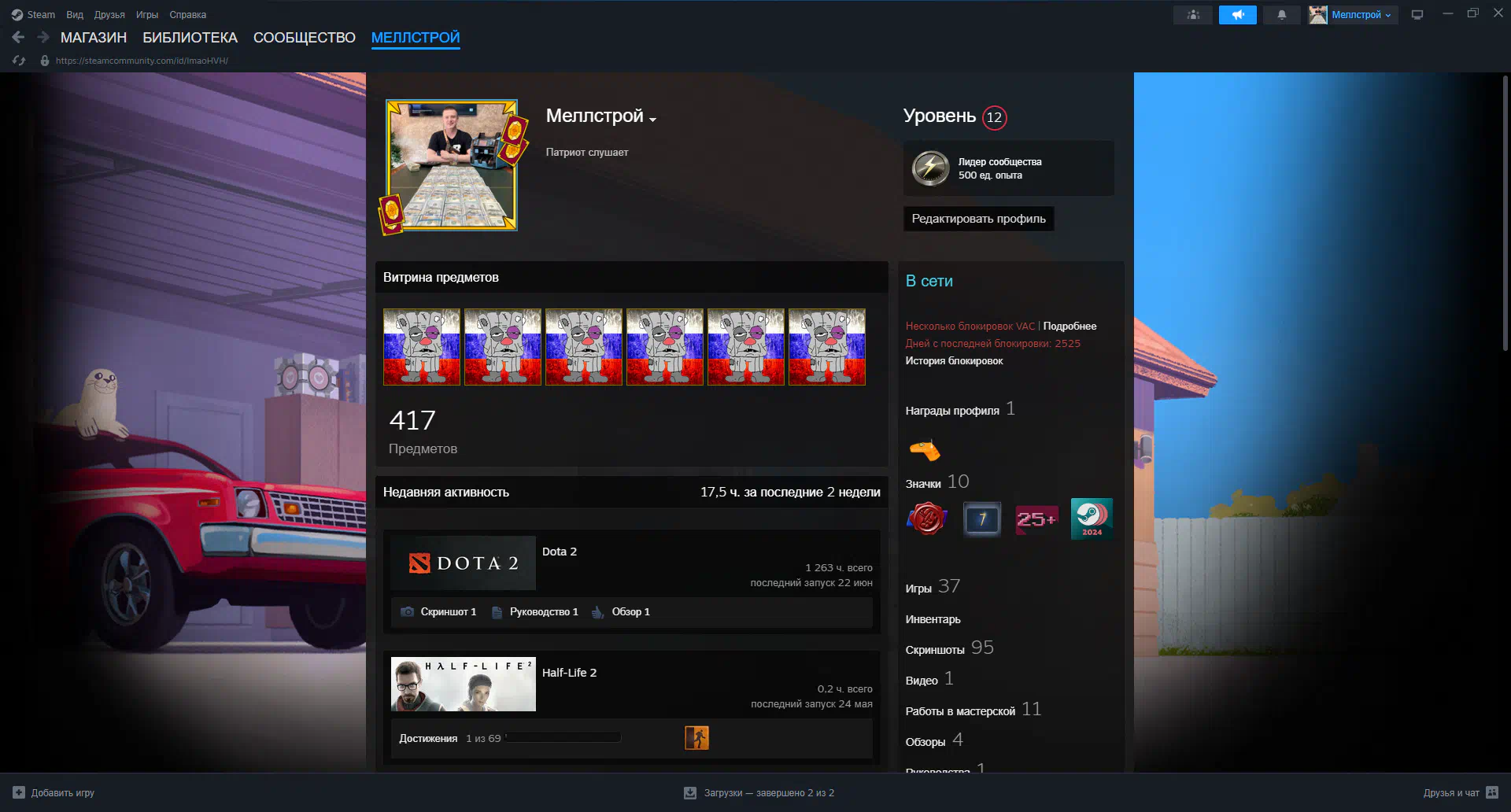1511x812 pixels.
Task: Open the years of service 7 badge
Action: pyautogui.click(x=982, y=519)
